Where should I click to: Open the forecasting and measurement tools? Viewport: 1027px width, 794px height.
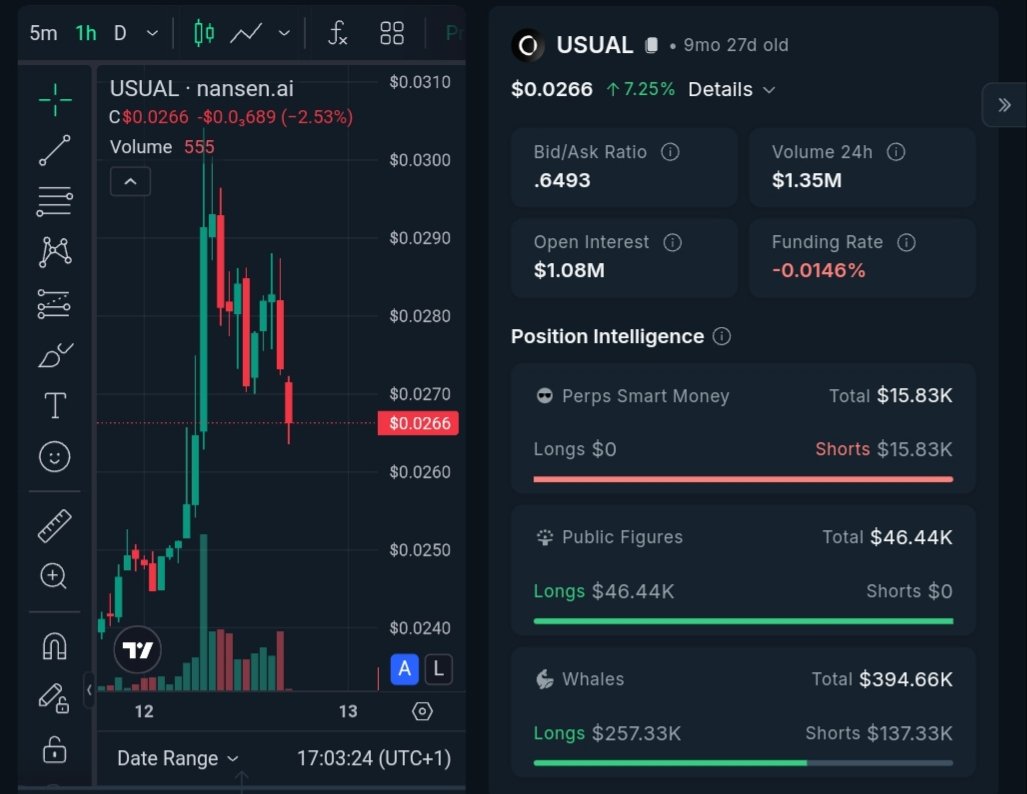54,303
